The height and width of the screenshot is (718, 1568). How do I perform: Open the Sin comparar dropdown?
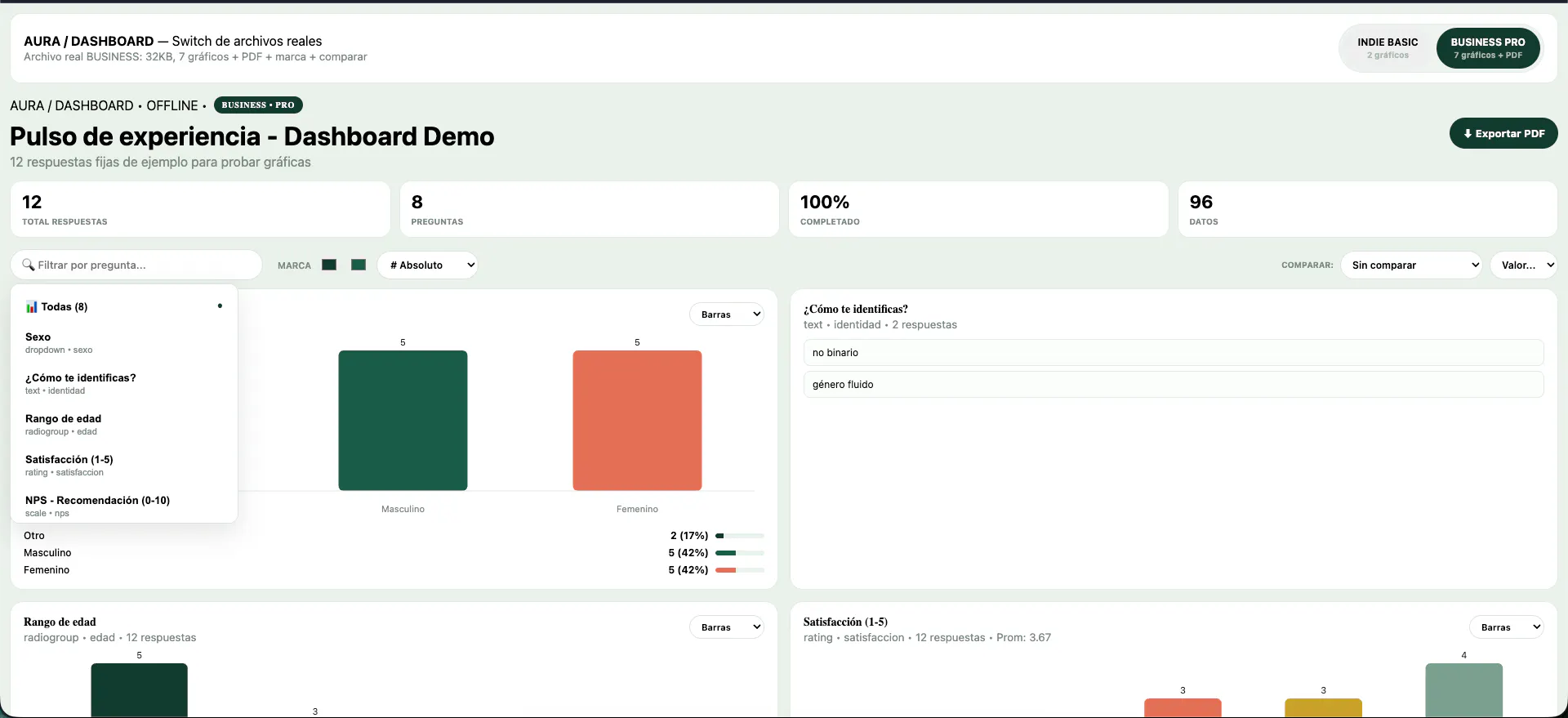(1411, 265)
